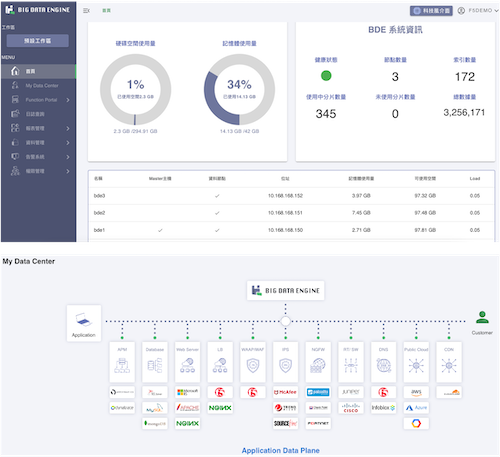Viewport: 500px width, 457px height.
Task: Click the Master checkmark for bde1
Action: (x=160, y=230)
